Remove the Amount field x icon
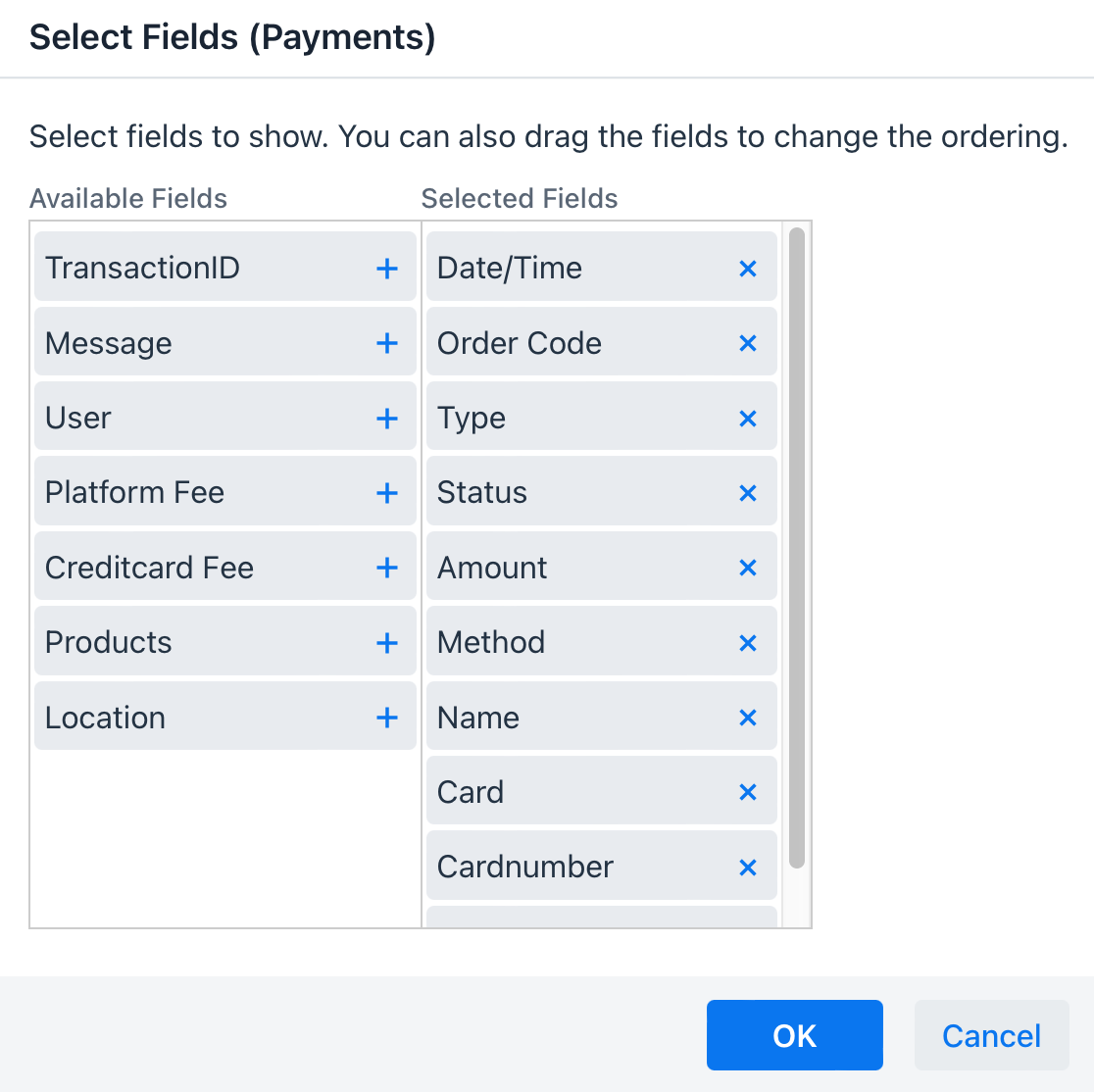 748,568
